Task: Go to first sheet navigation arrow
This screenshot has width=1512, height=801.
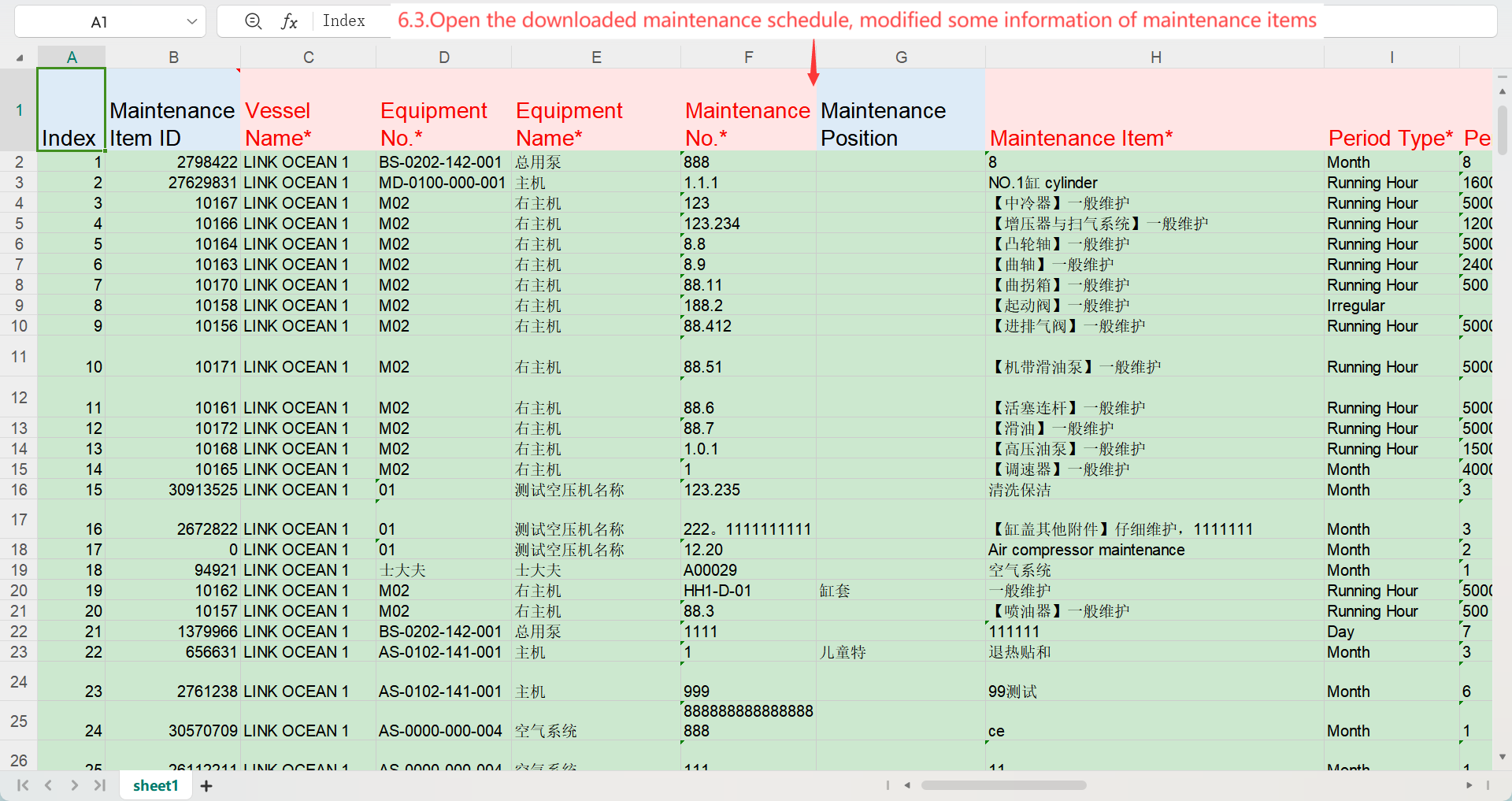Action: pyautogui.click(x=22, y=785)
